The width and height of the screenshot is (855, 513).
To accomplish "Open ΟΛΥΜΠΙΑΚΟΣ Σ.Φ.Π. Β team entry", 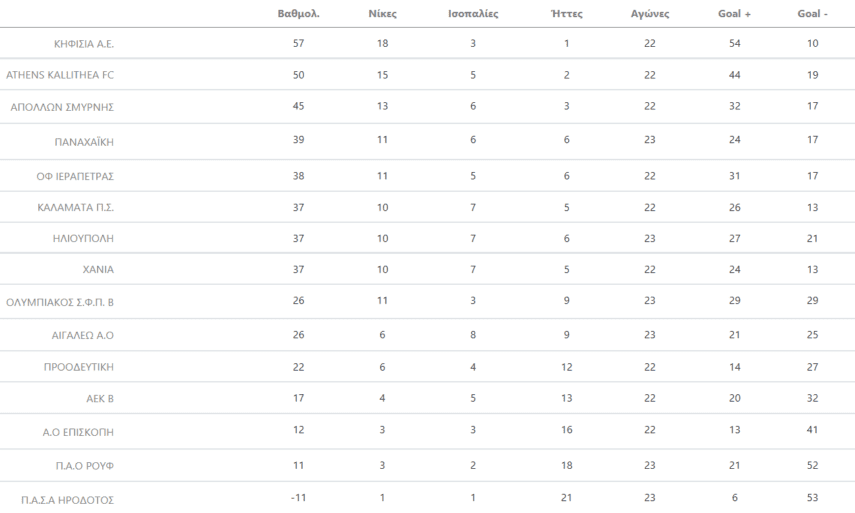I will click(x=60, y=302).
